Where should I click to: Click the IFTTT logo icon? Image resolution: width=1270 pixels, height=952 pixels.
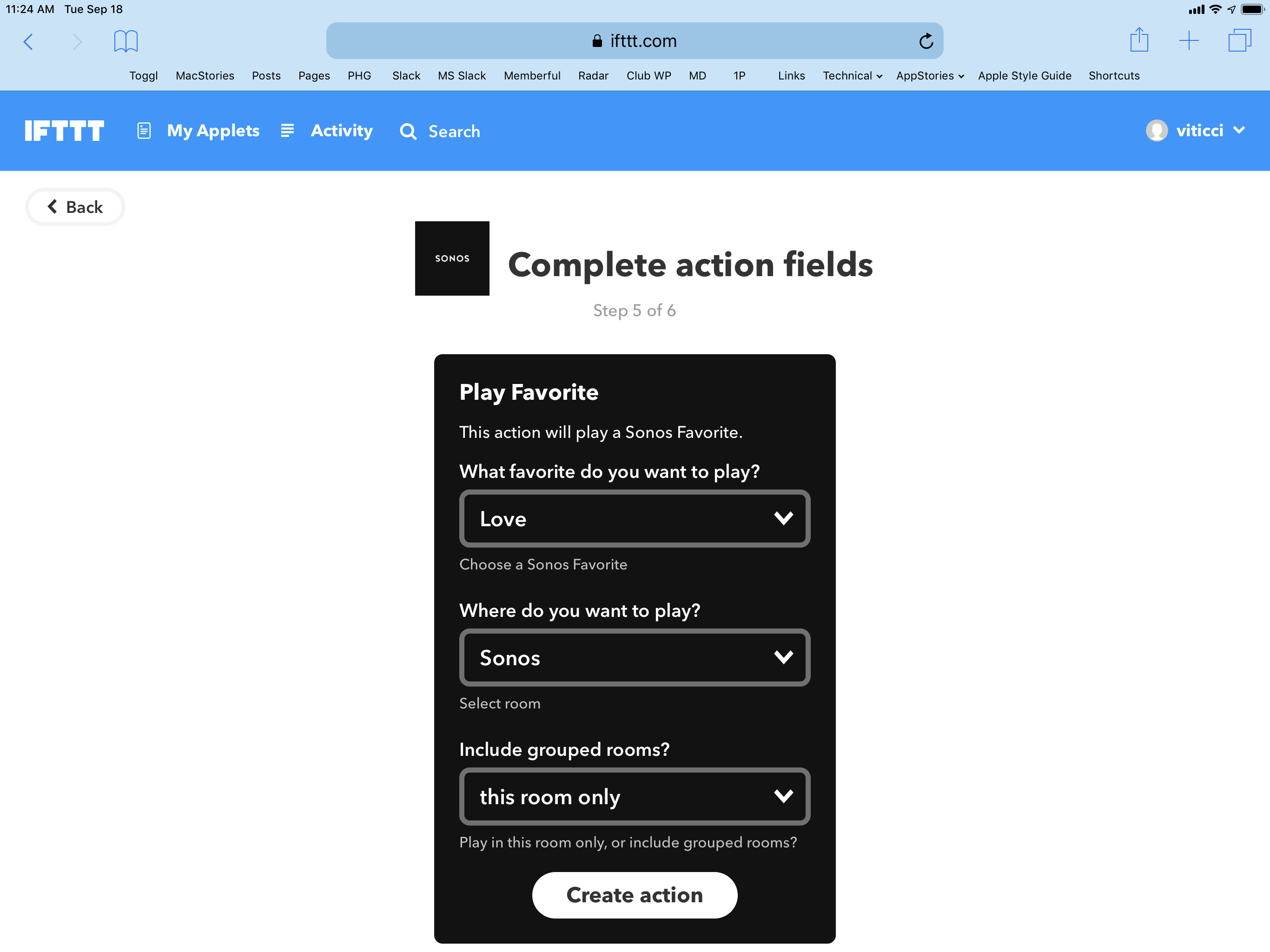(x=64, y=131)
